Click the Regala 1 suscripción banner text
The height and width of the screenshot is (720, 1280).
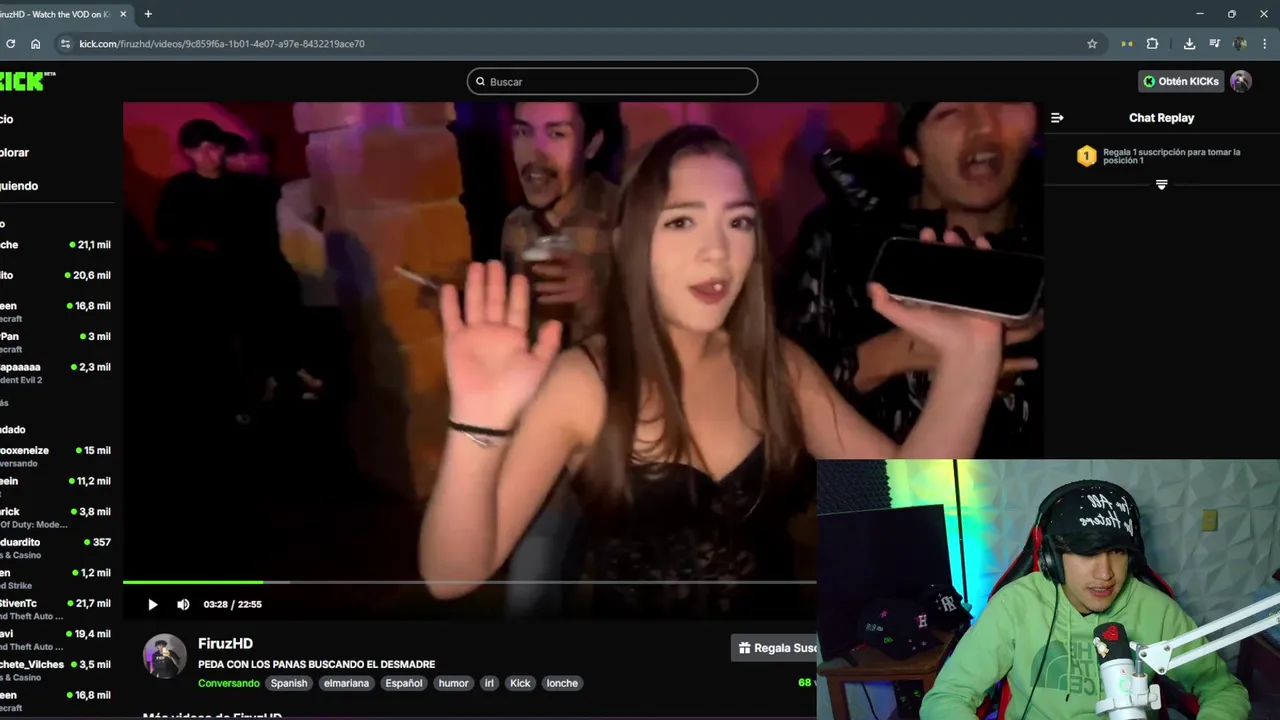click(x=1171, y=156)
